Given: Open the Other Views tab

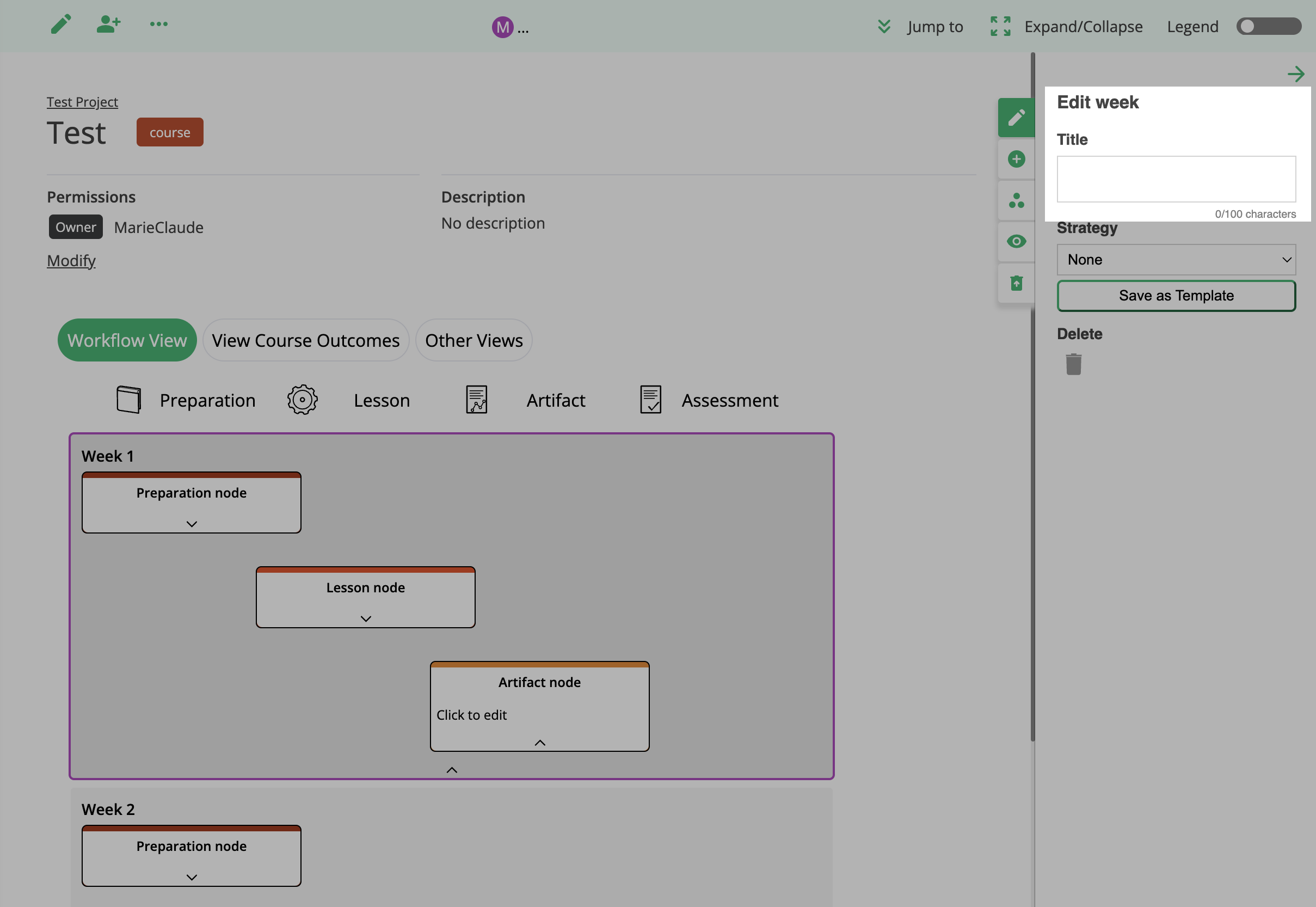Looking at the screenshot, I should click(x=473, y=340).
